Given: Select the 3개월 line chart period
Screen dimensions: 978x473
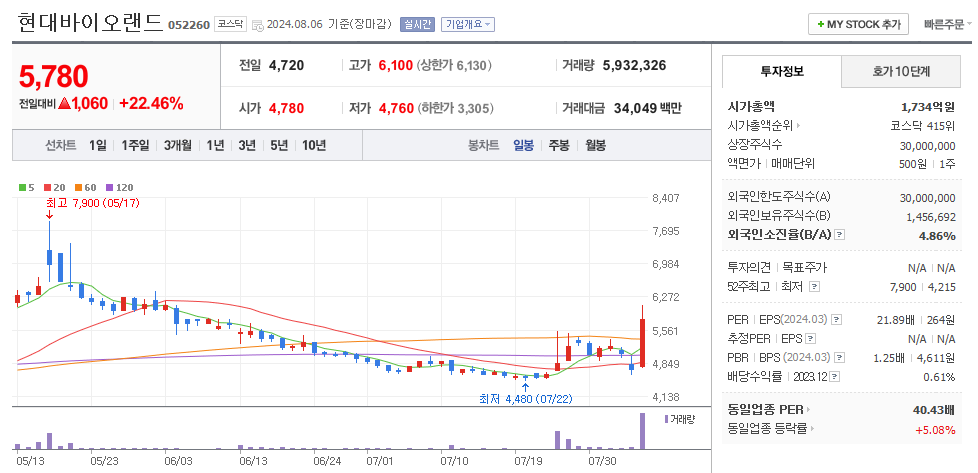Looking at the screenshot, I should 178,145.
